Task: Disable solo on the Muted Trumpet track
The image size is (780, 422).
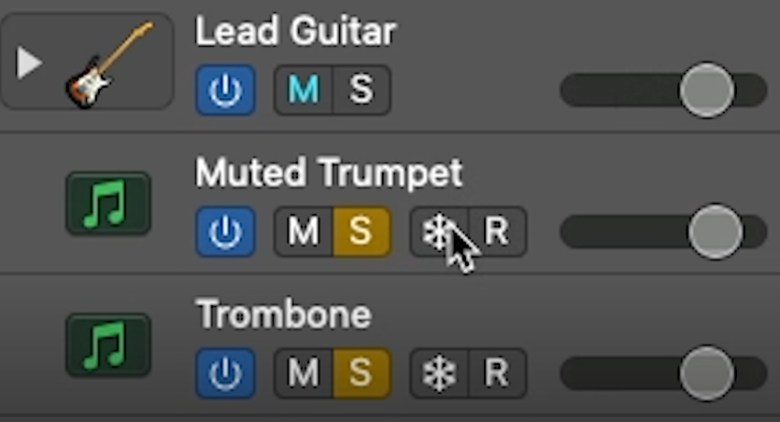Action: (x=362, y=232)
